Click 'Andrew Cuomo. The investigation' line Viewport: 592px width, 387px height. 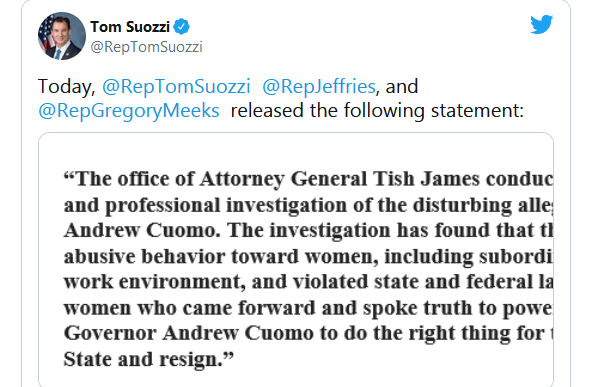click(x=308, y=230)
